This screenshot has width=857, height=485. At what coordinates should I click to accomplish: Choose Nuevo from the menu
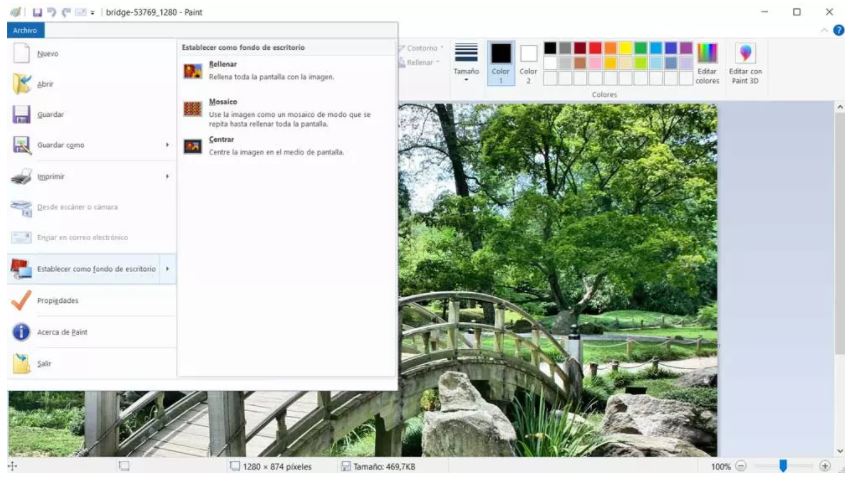pos(92,54)
